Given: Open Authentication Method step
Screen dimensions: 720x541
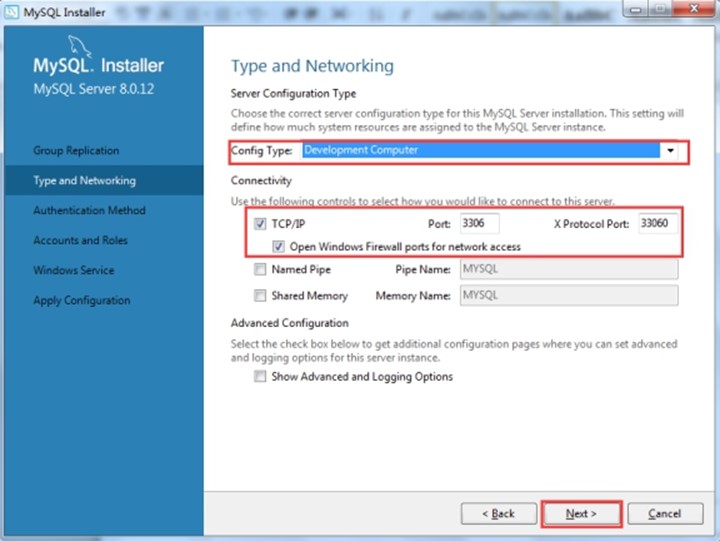Looking at the screenshot, I should [x=90, y=210].
